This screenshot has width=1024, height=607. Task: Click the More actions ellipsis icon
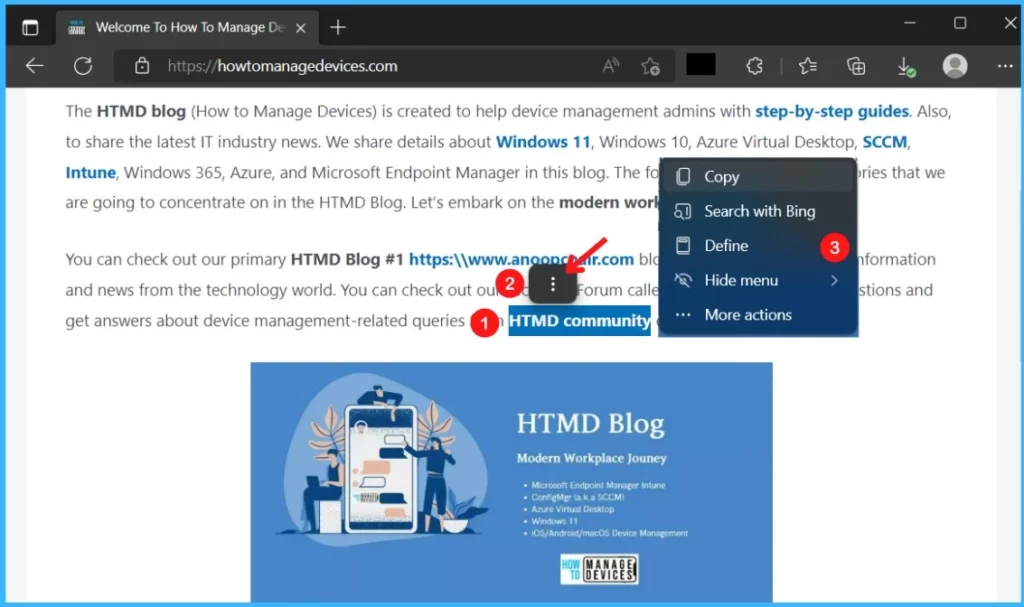[x=683, y=315]
